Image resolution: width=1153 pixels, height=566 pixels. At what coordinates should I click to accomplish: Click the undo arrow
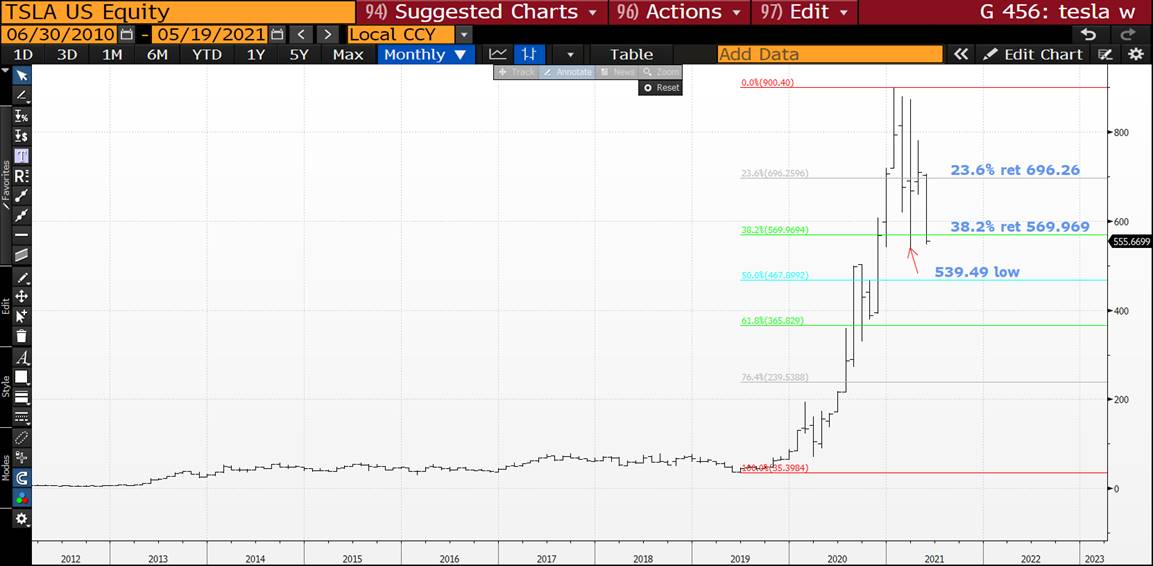(x=1088, y=35)
